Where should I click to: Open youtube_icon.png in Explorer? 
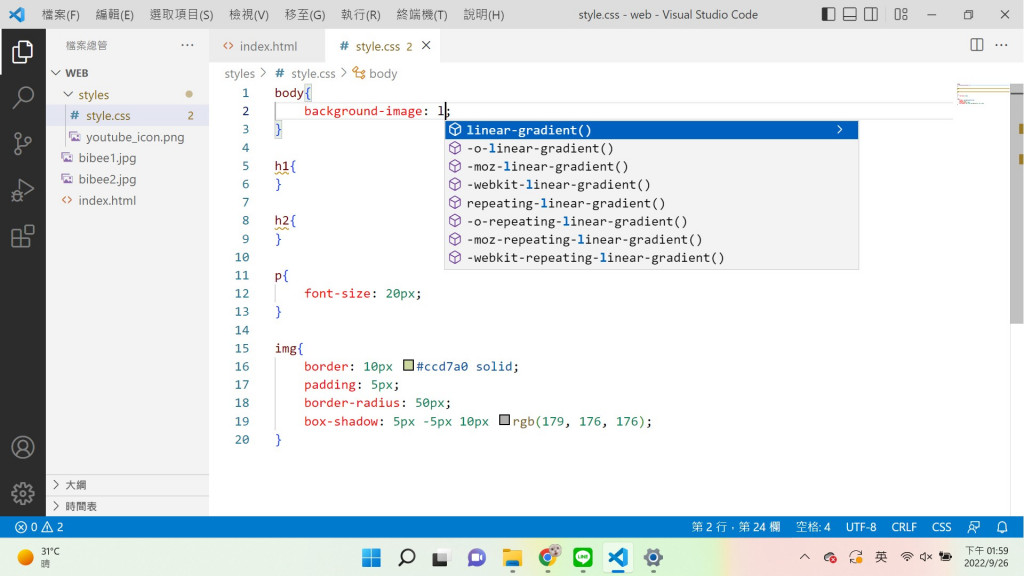(x=127, y=137)
